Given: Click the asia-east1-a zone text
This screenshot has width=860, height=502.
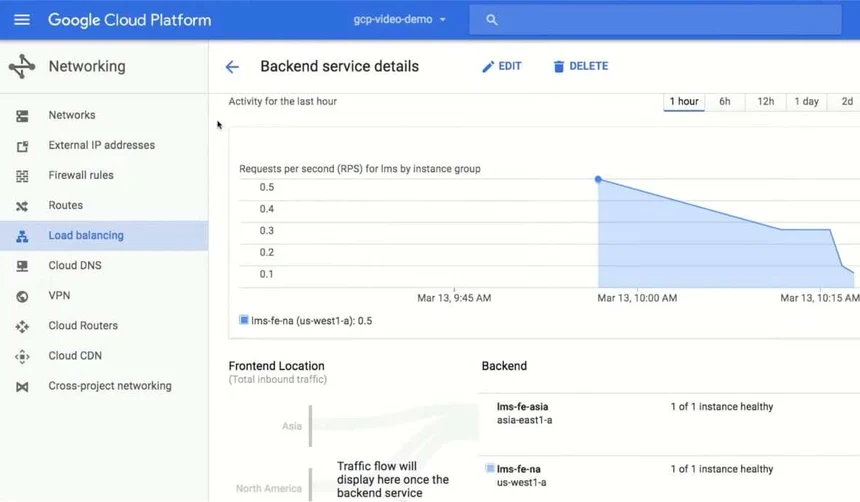Looking at the screenshot, I should click(524, 420).
